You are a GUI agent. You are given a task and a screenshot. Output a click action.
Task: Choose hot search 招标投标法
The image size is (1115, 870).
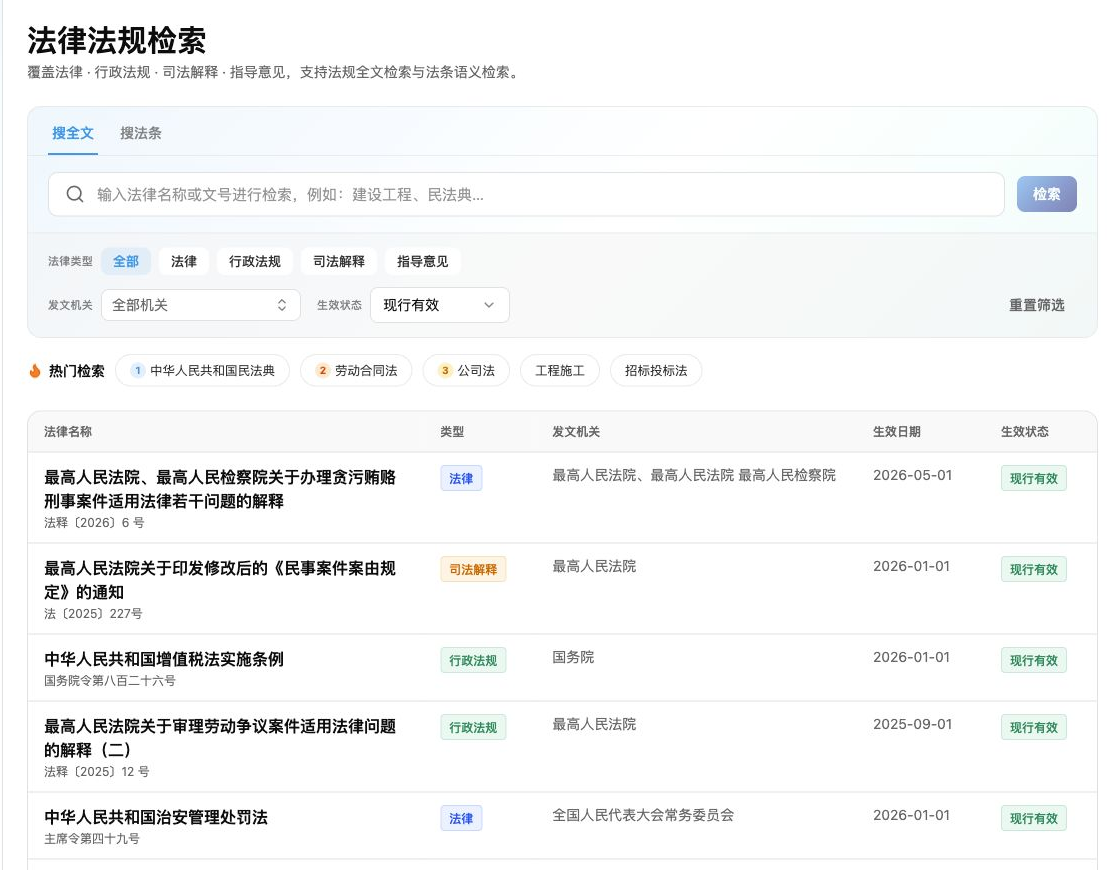coord(656,371)
